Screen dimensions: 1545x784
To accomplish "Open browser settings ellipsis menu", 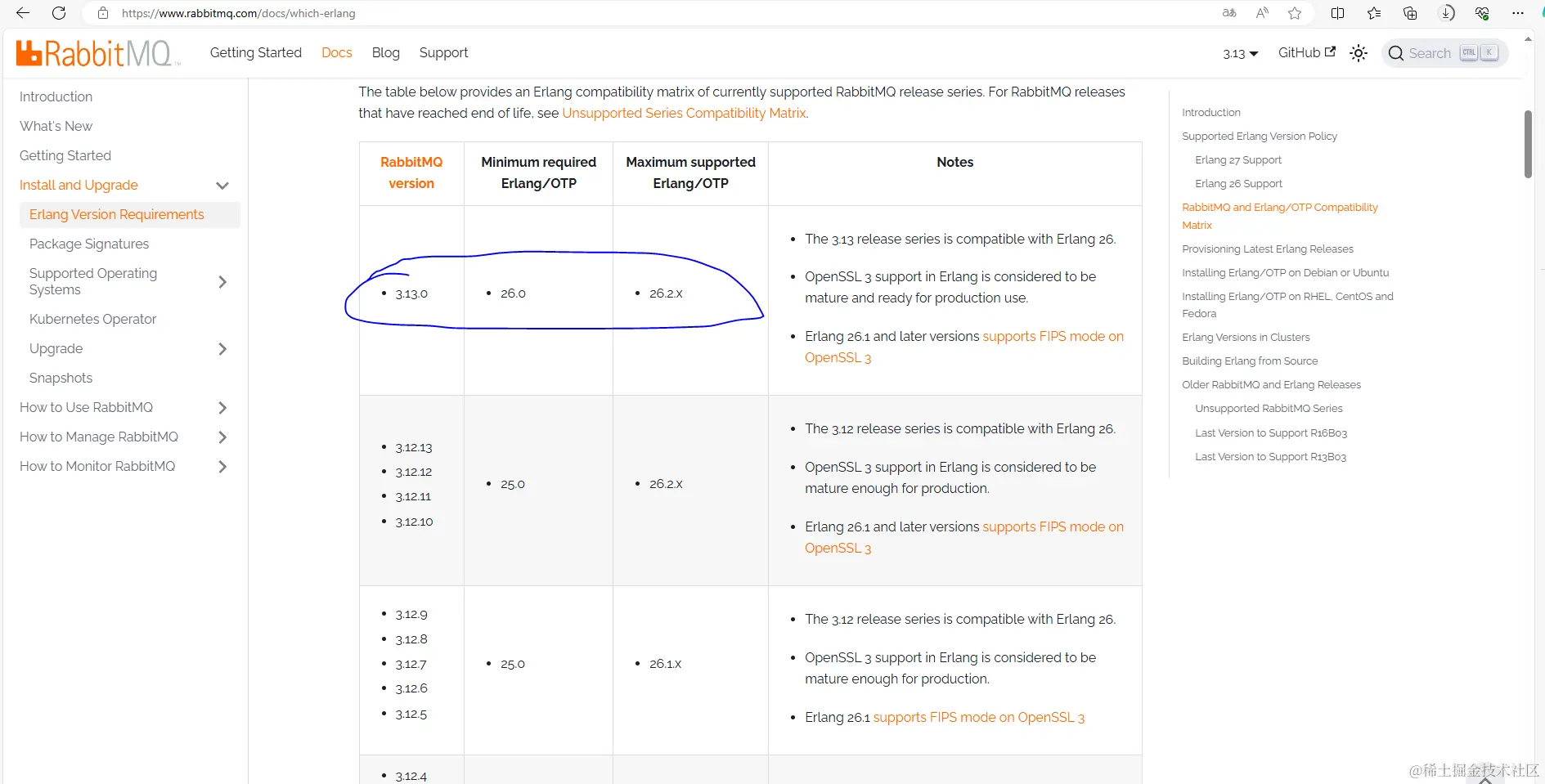I will [x=1518, y=13].
